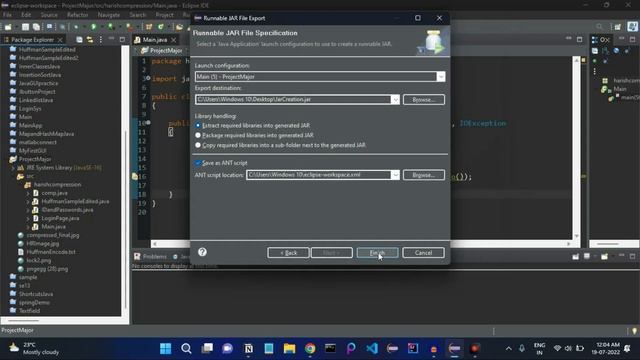Open IntelliJ IDEA from taskbar
640x360 pixels.
[x=413, y=349]
